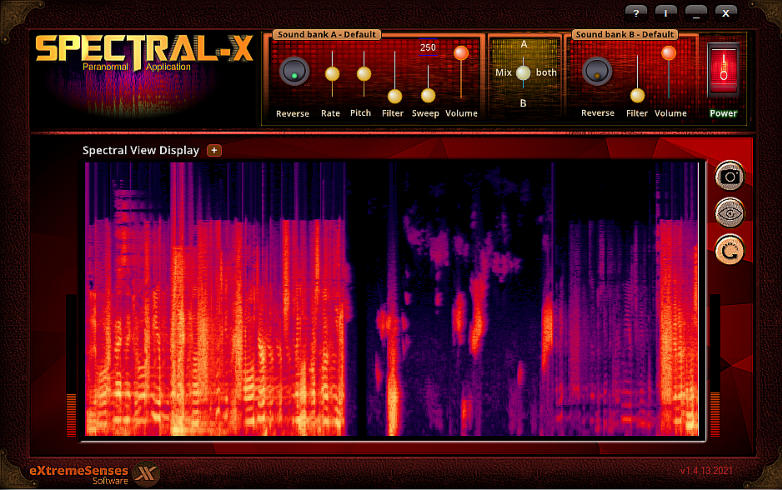Click the Sweep value 250 field

428,47
